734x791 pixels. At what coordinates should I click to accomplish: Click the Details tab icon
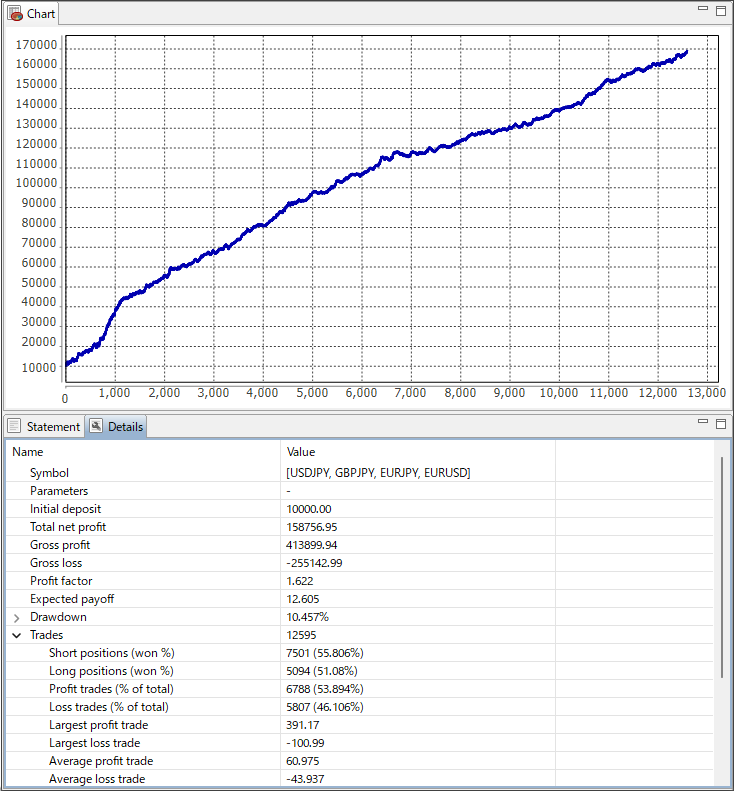click(96, 426)
